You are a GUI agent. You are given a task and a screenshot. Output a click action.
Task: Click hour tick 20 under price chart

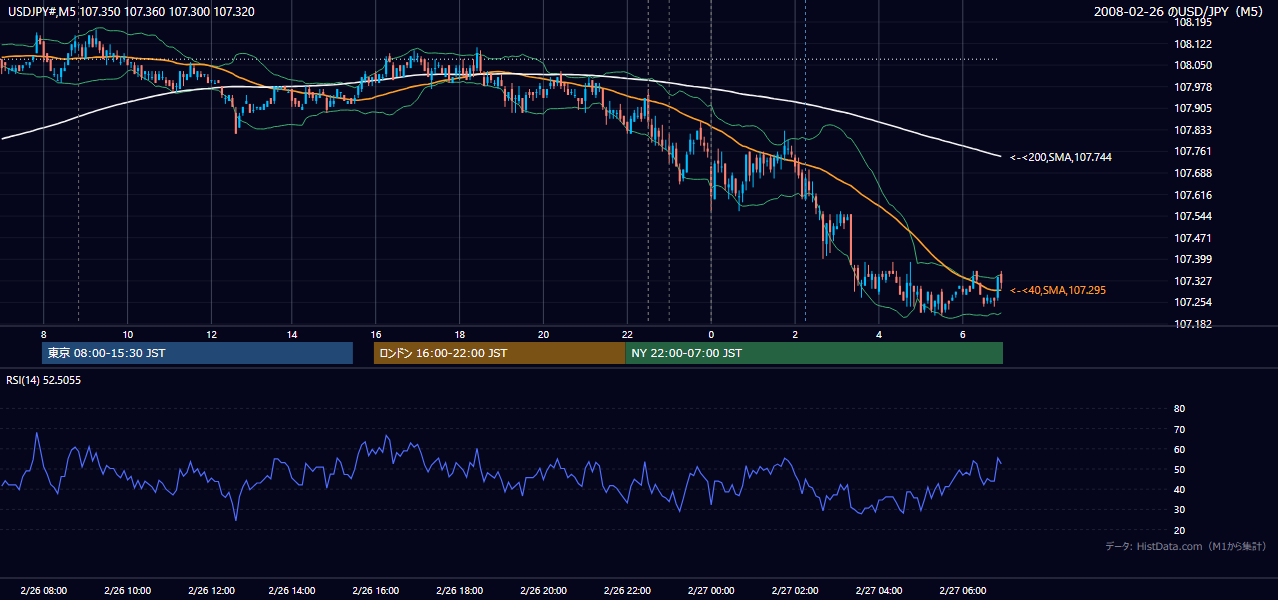pos(544,334)
